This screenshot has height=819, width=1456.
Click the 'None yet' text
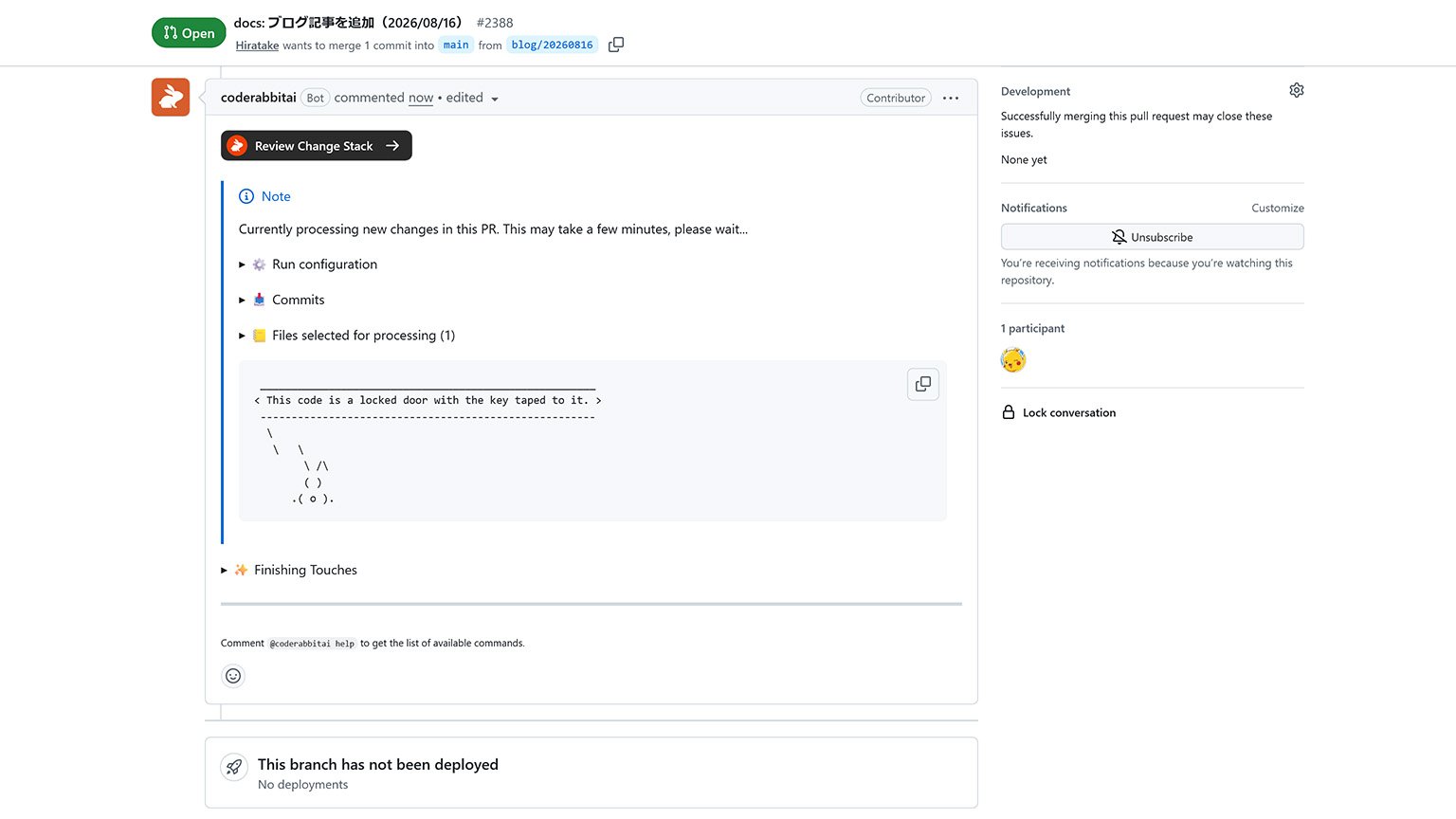[x=1024, y=159]
